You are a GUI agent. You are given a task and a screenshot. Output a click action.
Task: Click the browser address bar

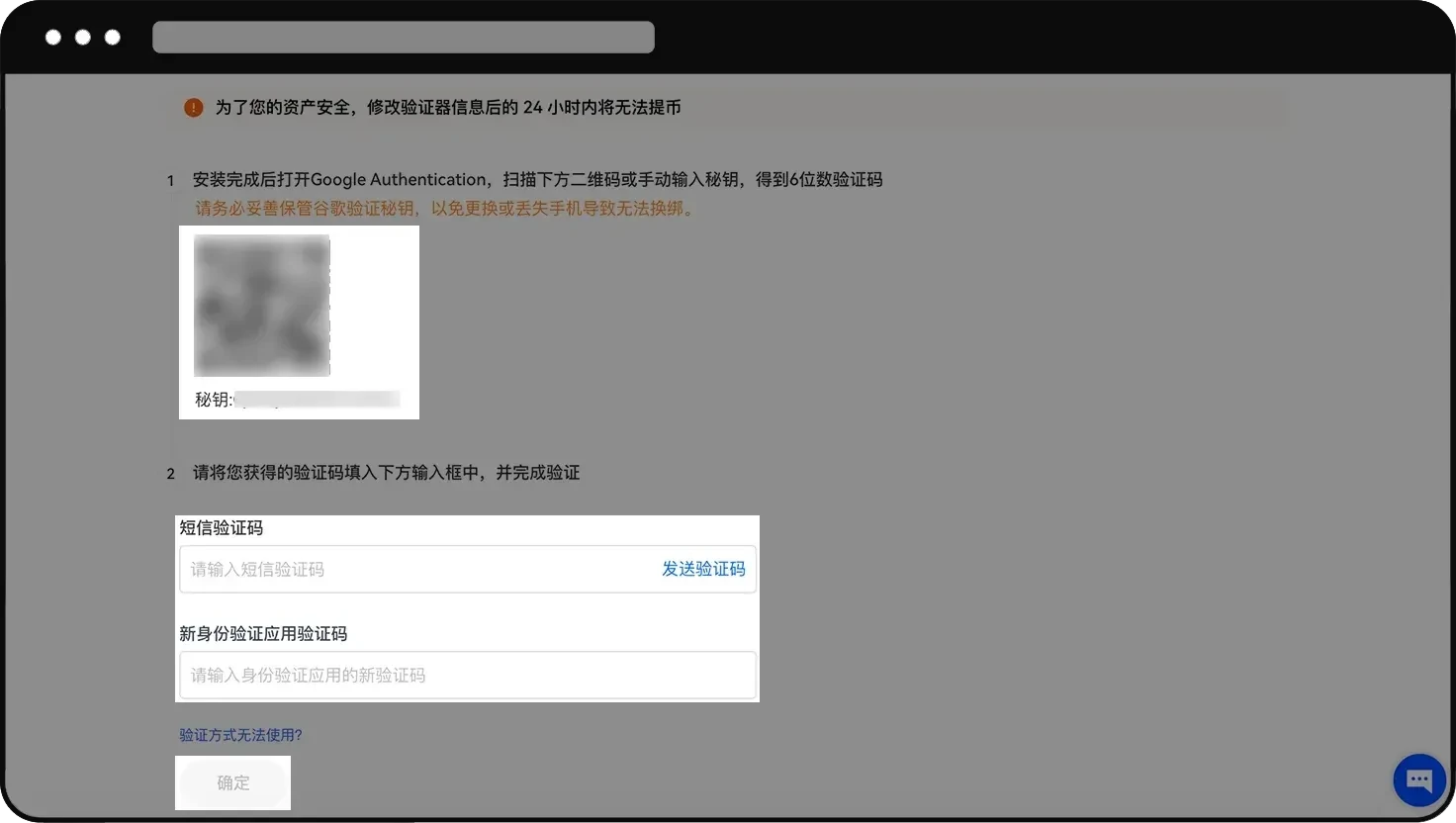pos(404,38)
